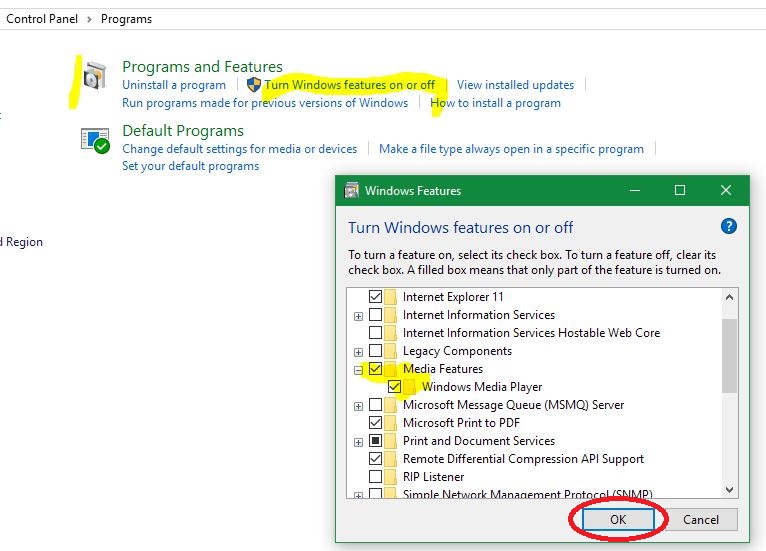Click the Legacy Components folder icon
766x551 pixels.
point(390,351)
